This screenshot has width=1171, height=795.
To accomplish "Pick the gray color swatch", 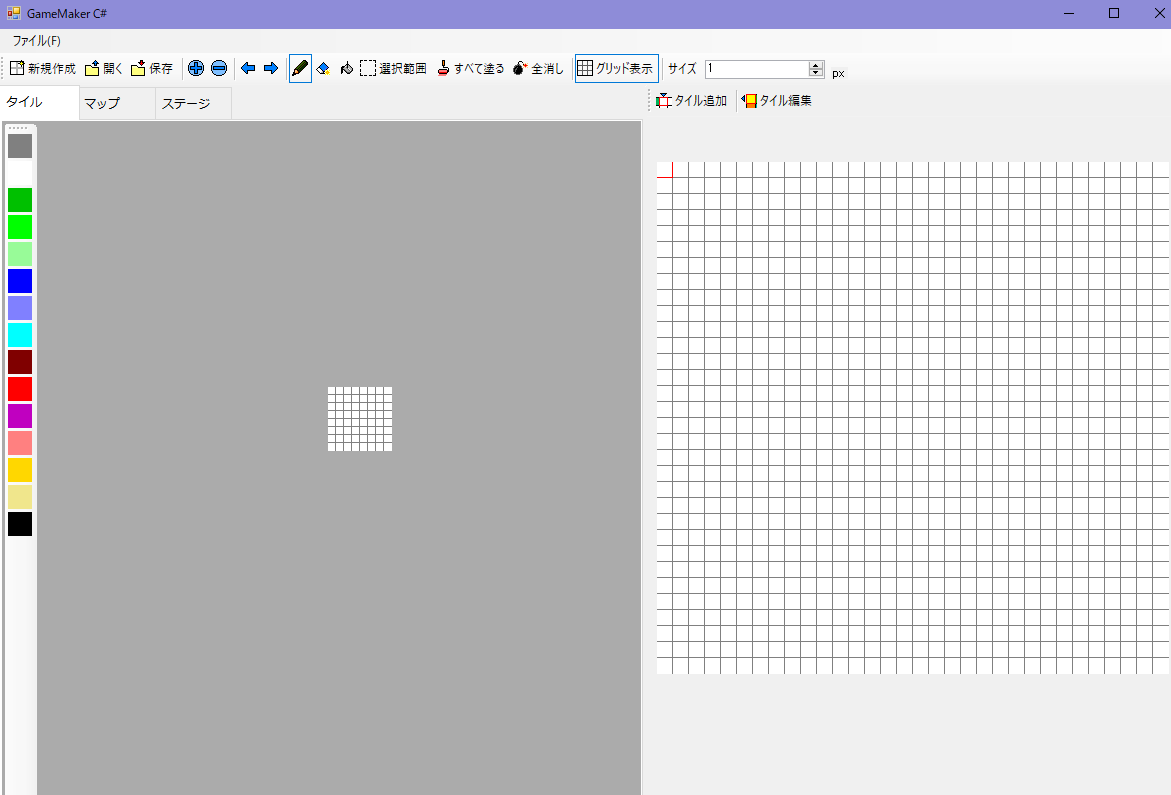I will tap(20, 146).
